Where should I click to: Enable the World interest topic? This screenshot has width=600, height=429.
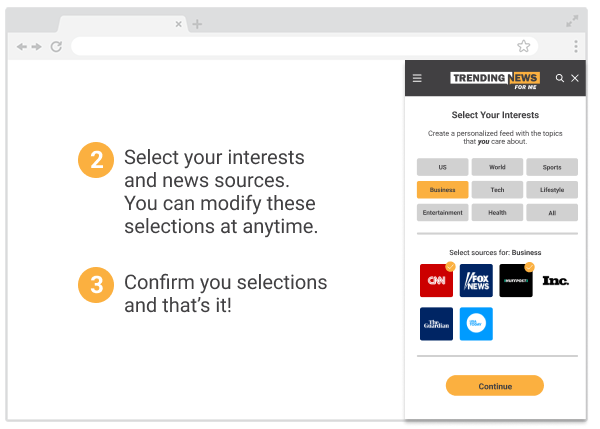[x=497, y=167]
